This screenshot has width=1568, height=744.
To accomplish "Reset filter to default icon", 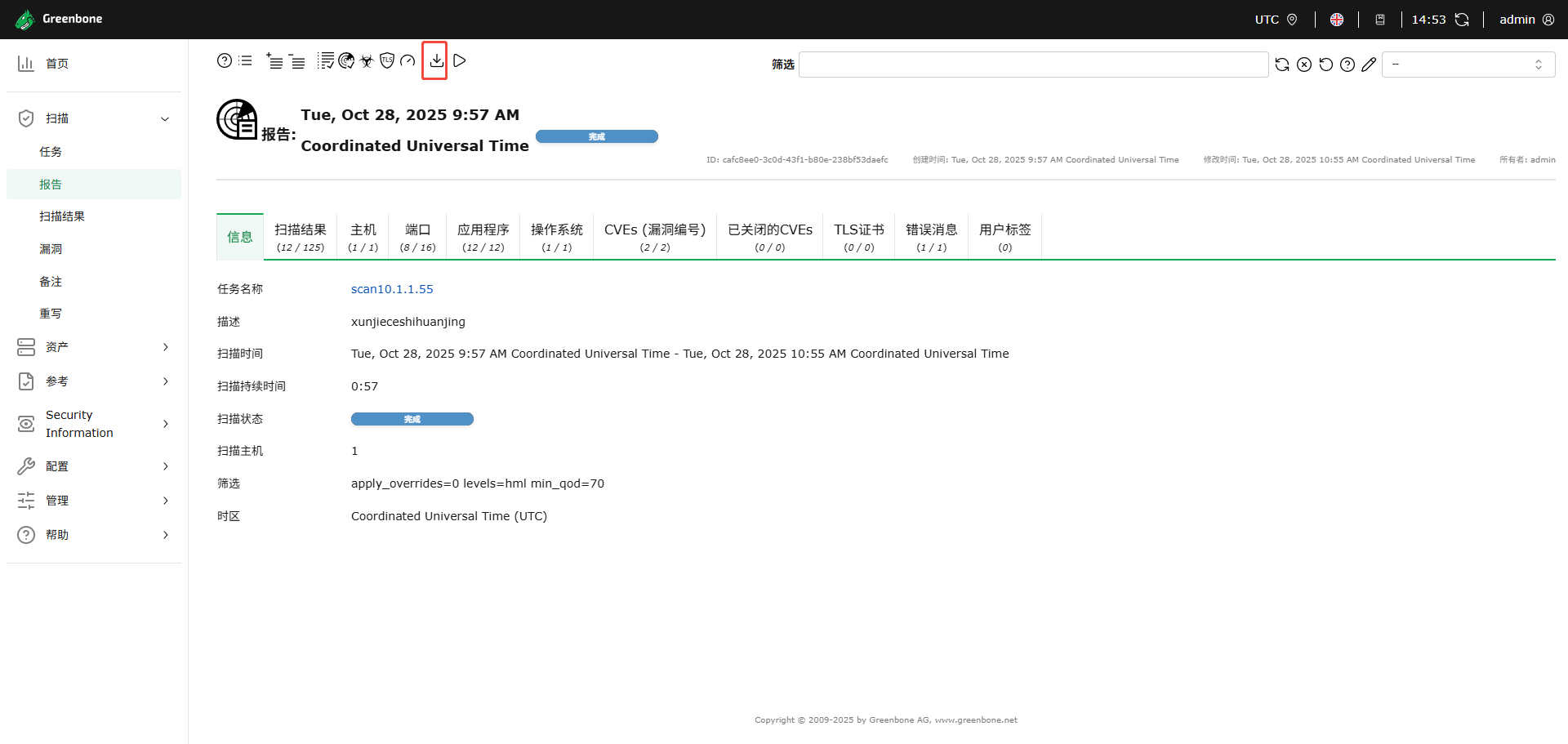I will 1326,65.
